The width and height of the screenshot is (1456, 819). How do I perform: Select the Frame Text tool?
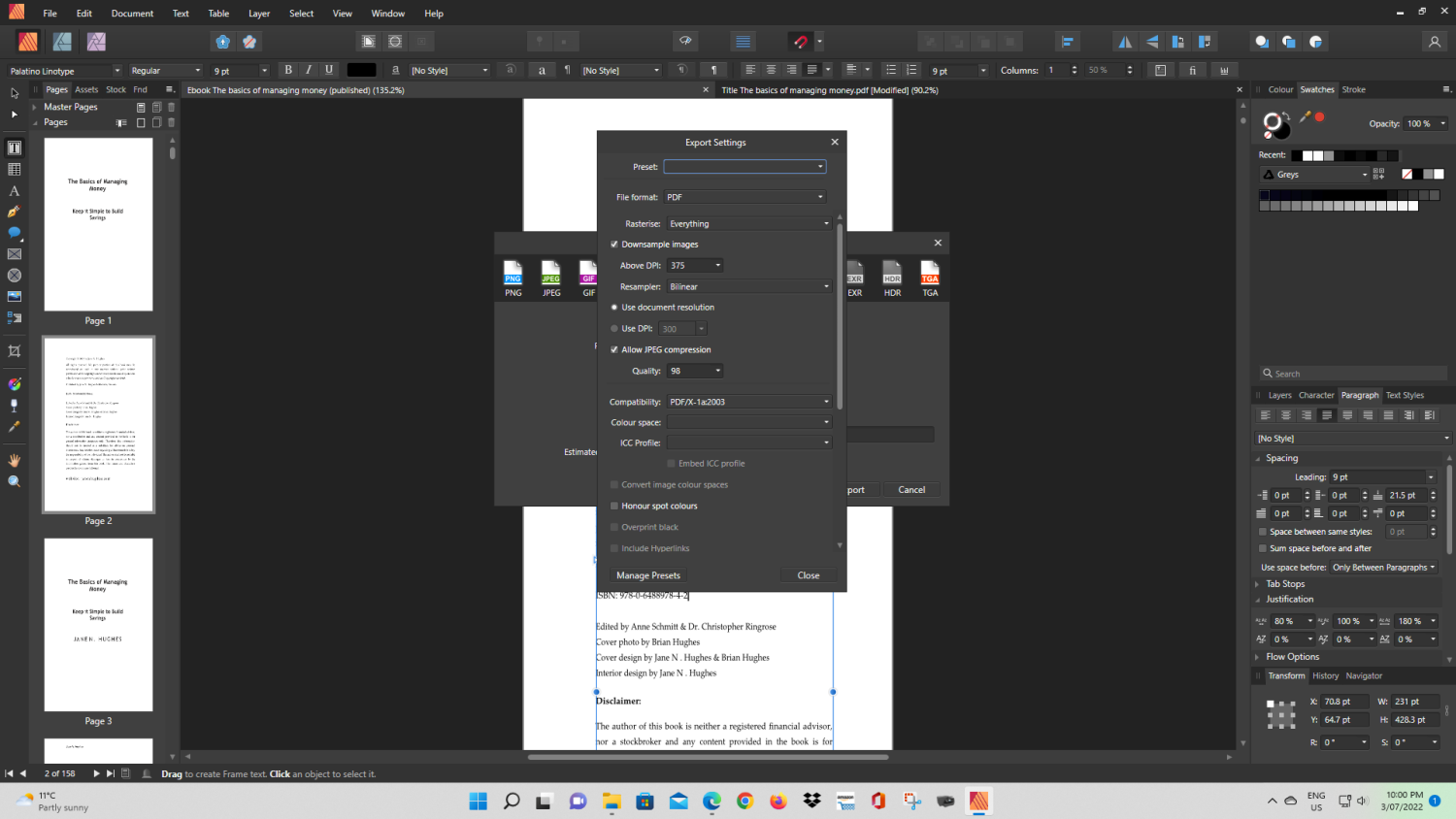(x=14, y=147)
